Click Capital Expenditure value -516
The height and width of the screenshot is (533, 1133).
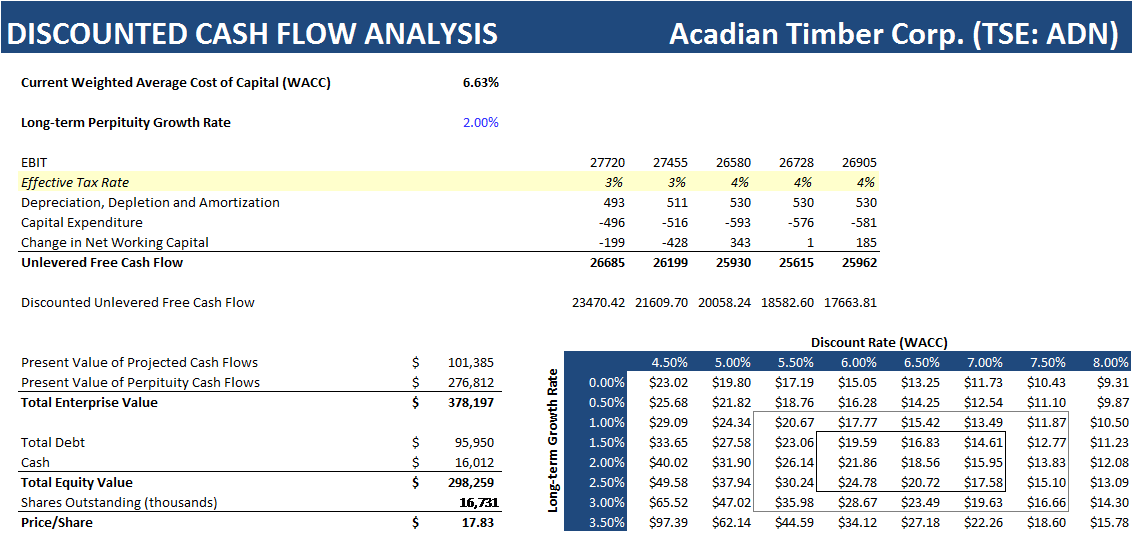pyautogui.click(x=676, y=222)
